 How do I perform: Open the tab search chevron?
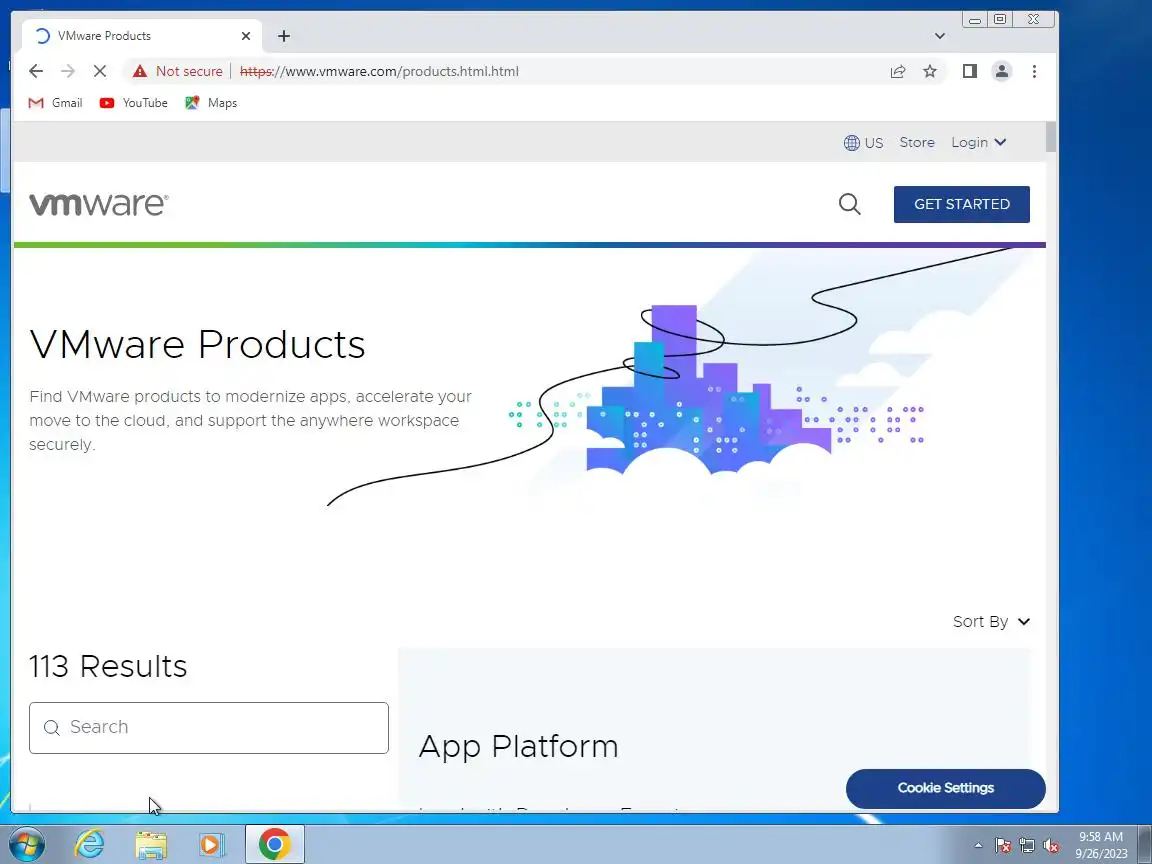(x=940, y=36)
